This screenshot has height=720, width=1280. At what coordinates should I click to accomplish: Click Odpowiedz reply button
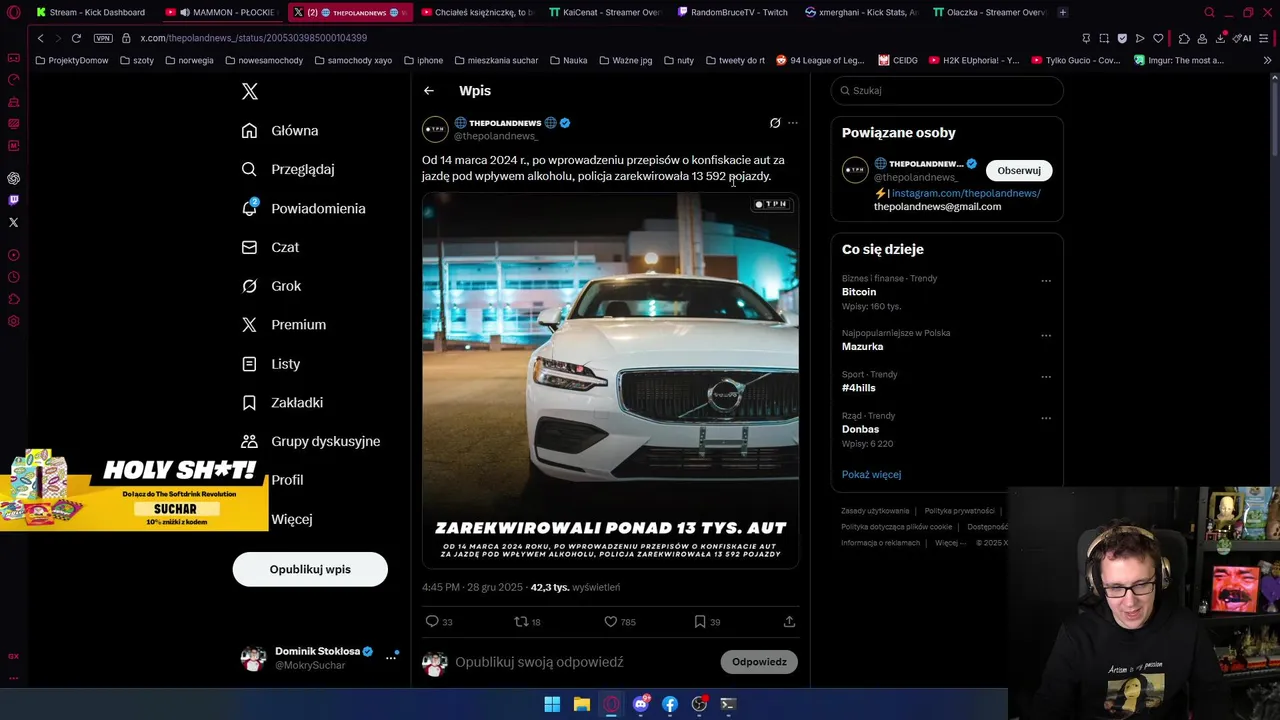pyautogui.click(x=759, y=662)
